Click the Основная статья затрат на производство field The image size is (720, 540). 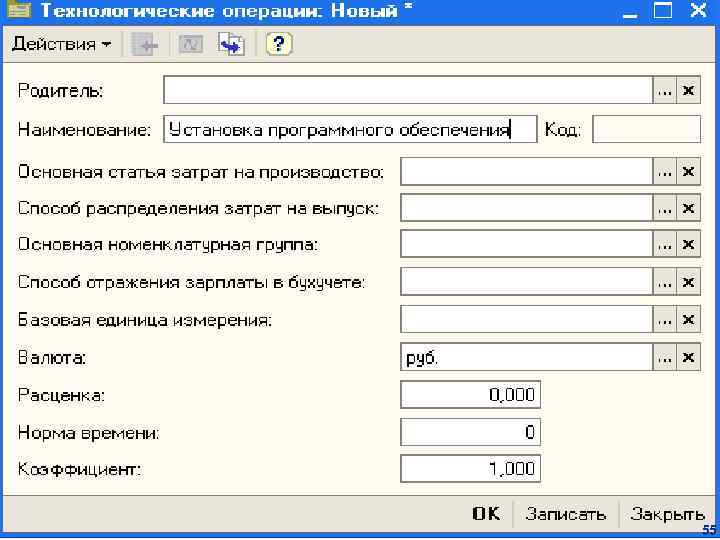click(526, 172)
